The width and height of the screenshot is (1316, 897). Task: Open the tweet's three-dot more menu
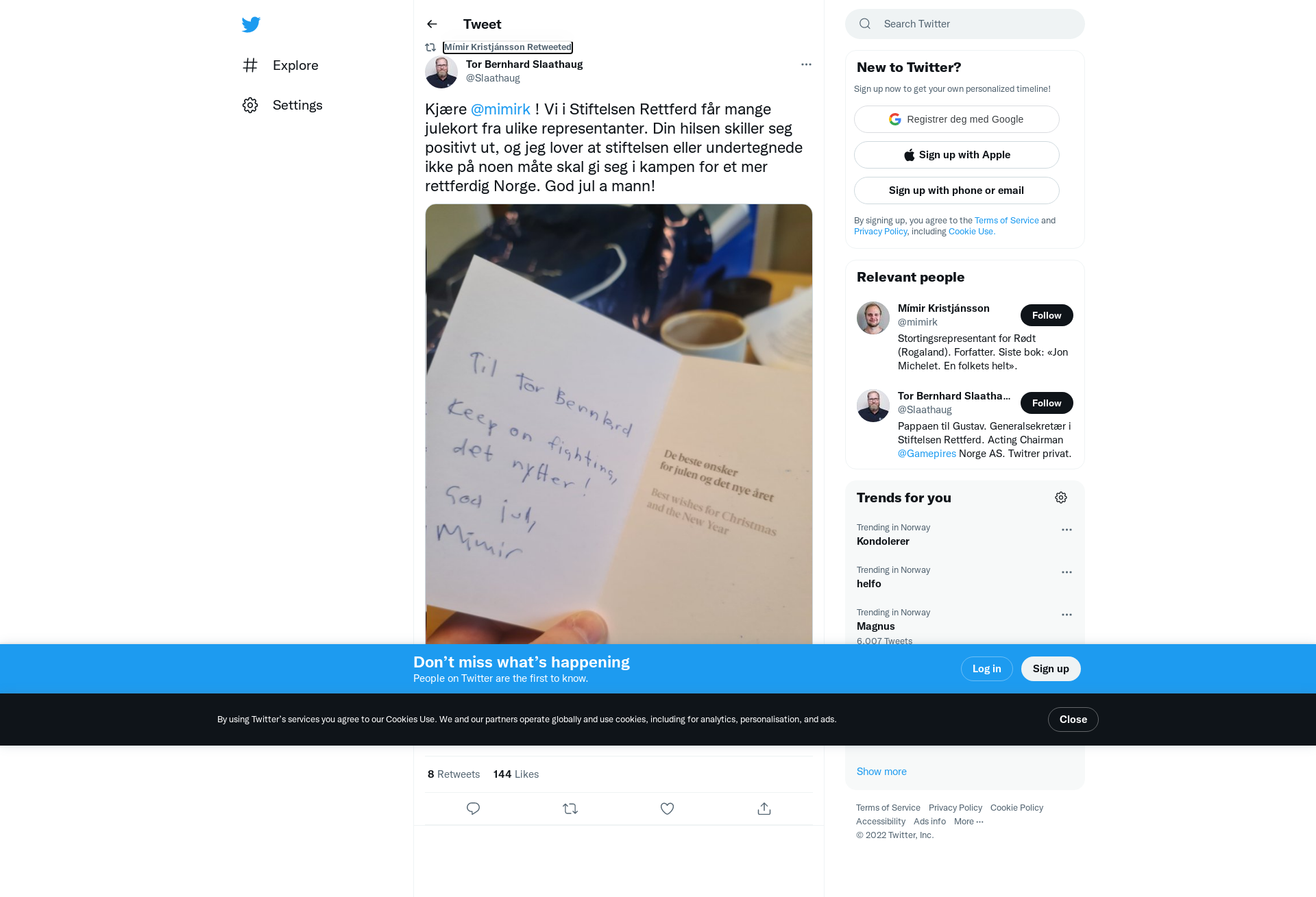coord(806,64)
